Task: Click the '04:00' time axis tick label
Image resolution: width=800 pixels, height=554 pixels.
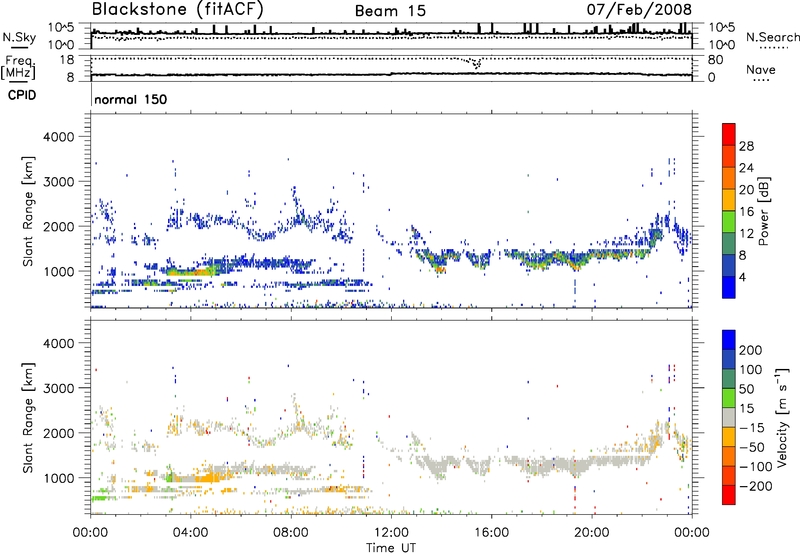Action: pos(190,533)
